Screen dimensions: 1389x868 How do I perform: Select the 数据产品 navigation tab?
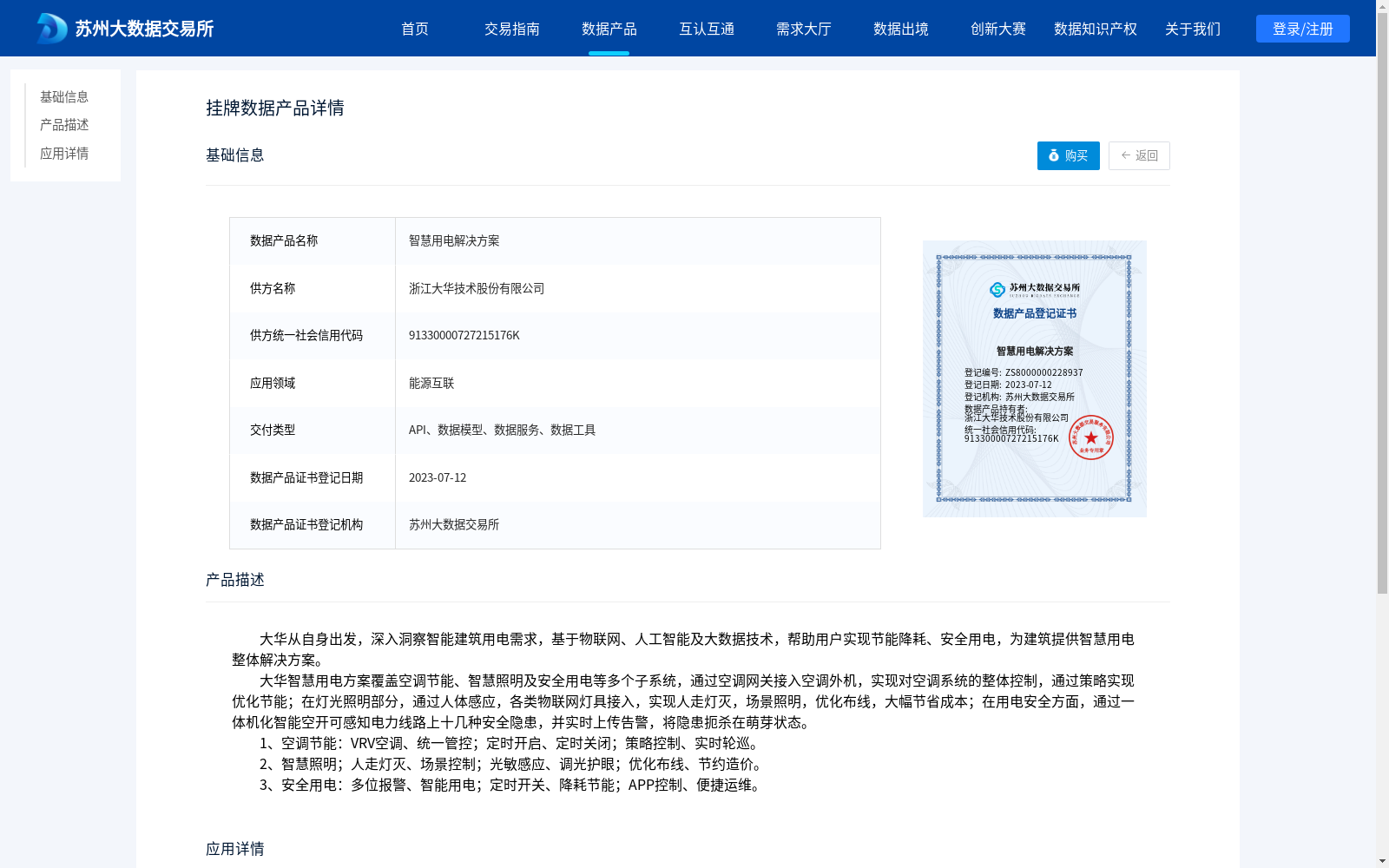click(609, 29)
